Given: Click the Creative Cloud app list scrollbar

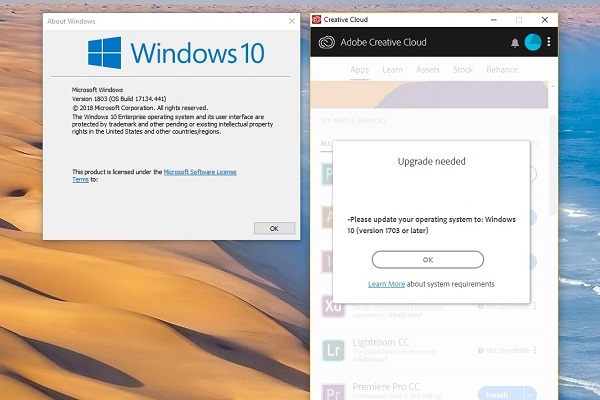Looking at the screenshot, I should (553, 165).
